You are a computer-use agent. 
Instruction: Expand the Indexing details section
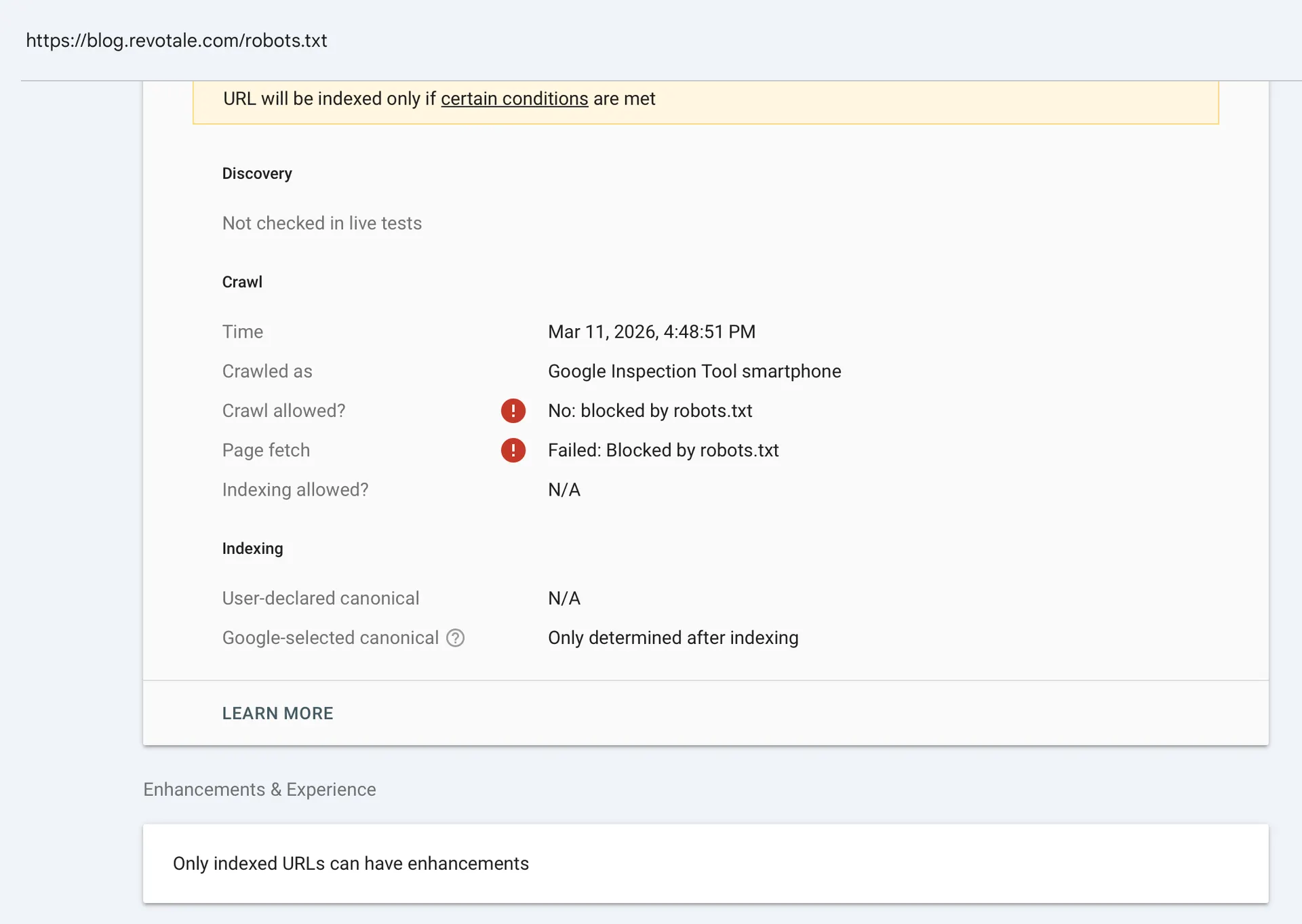pyautogui.click(x=252, y=548)
